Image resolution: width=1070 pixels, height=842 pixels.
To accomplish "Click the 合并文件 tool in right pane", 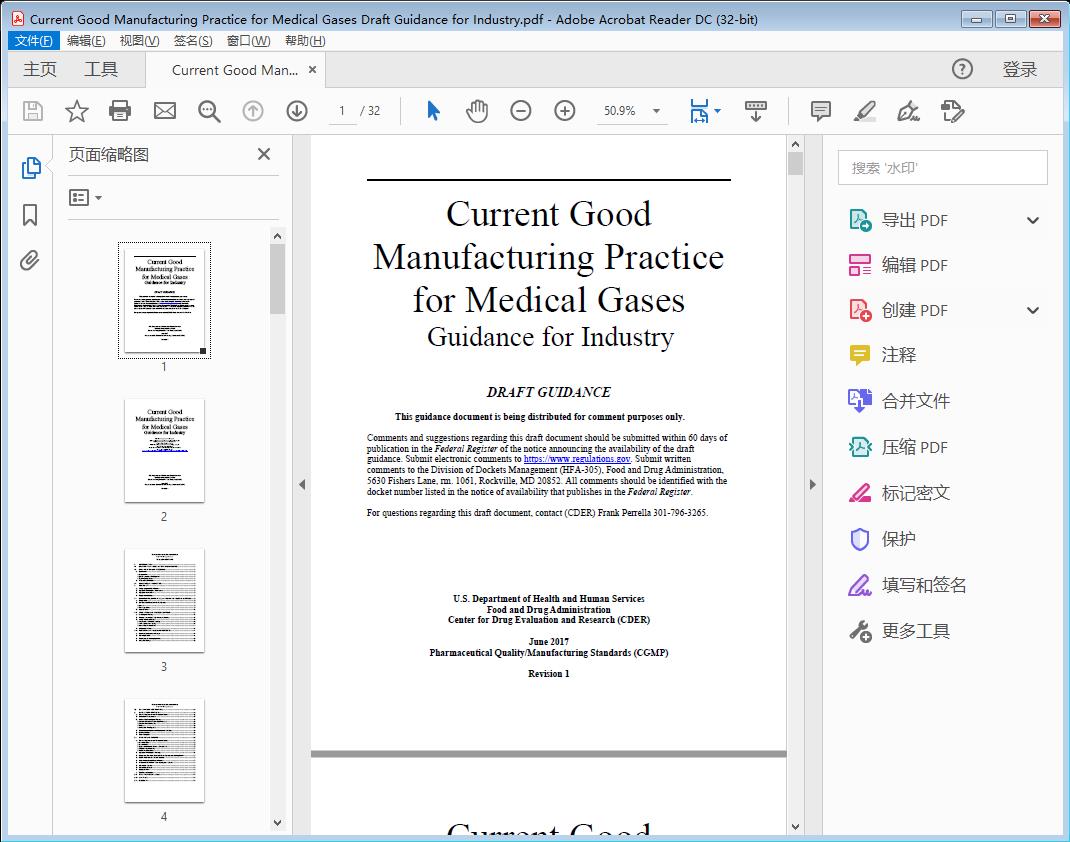I will [915, 400].
